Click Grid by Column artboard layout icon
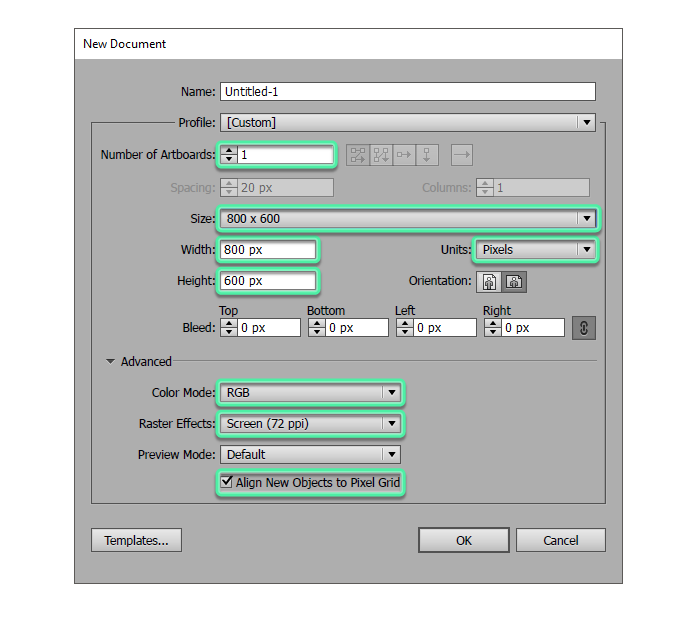The height and width of the screenshot is (618, 700). click(x=381, y=155)
